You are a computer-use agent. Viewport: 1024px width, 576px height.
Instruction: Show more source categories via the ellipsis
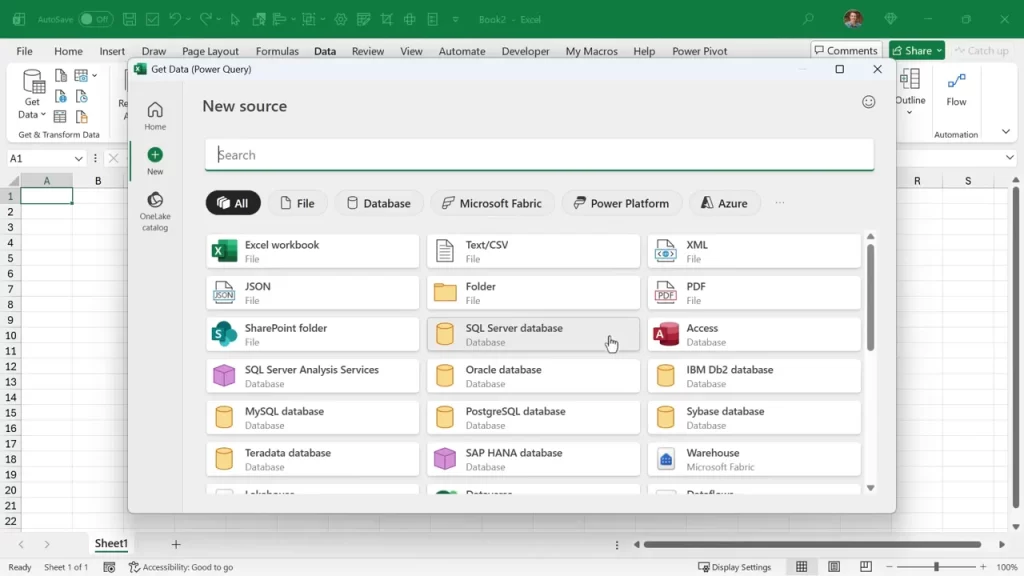click(x=779, y=203)
